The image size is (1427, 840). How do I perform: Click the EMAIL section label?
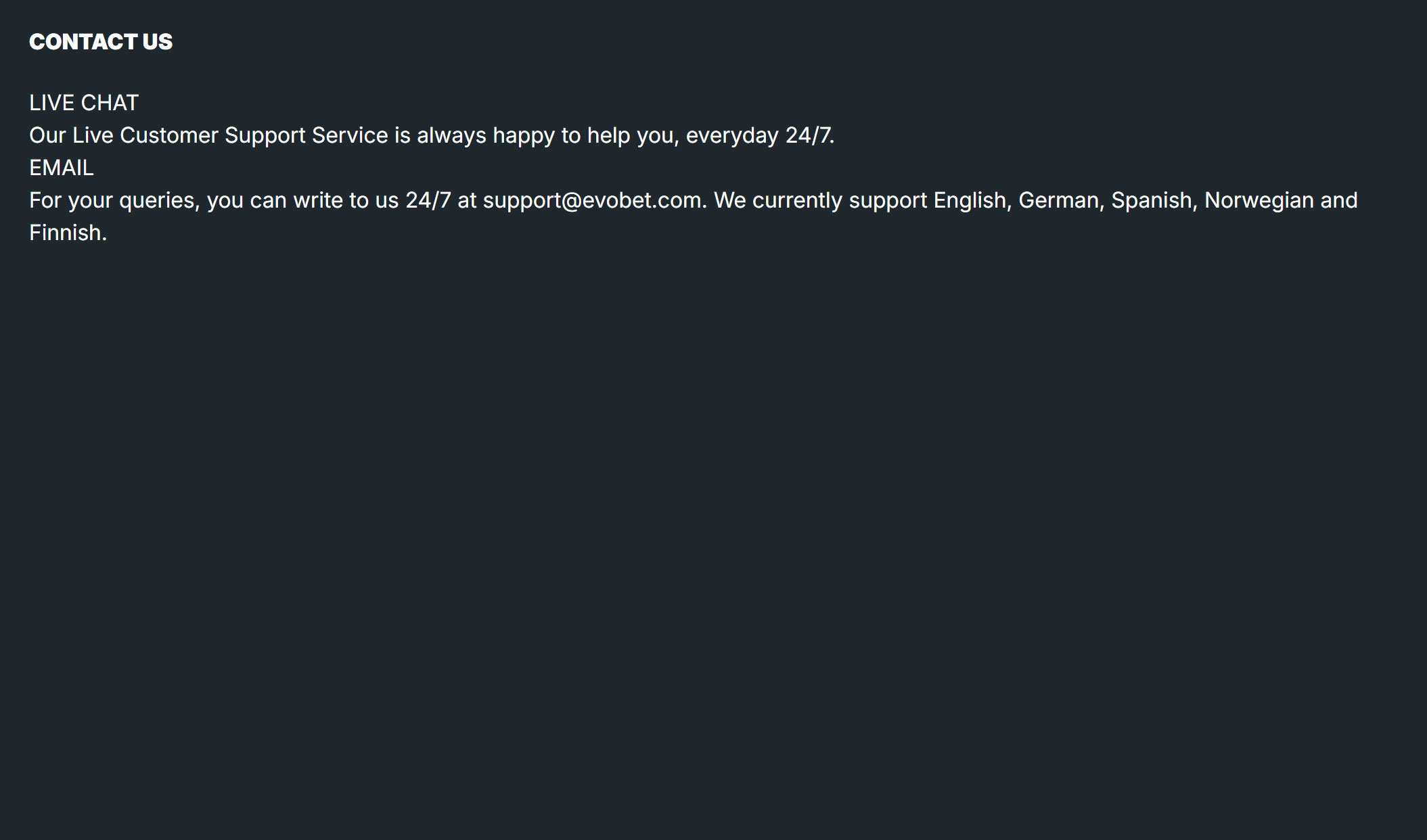point(61,168)
